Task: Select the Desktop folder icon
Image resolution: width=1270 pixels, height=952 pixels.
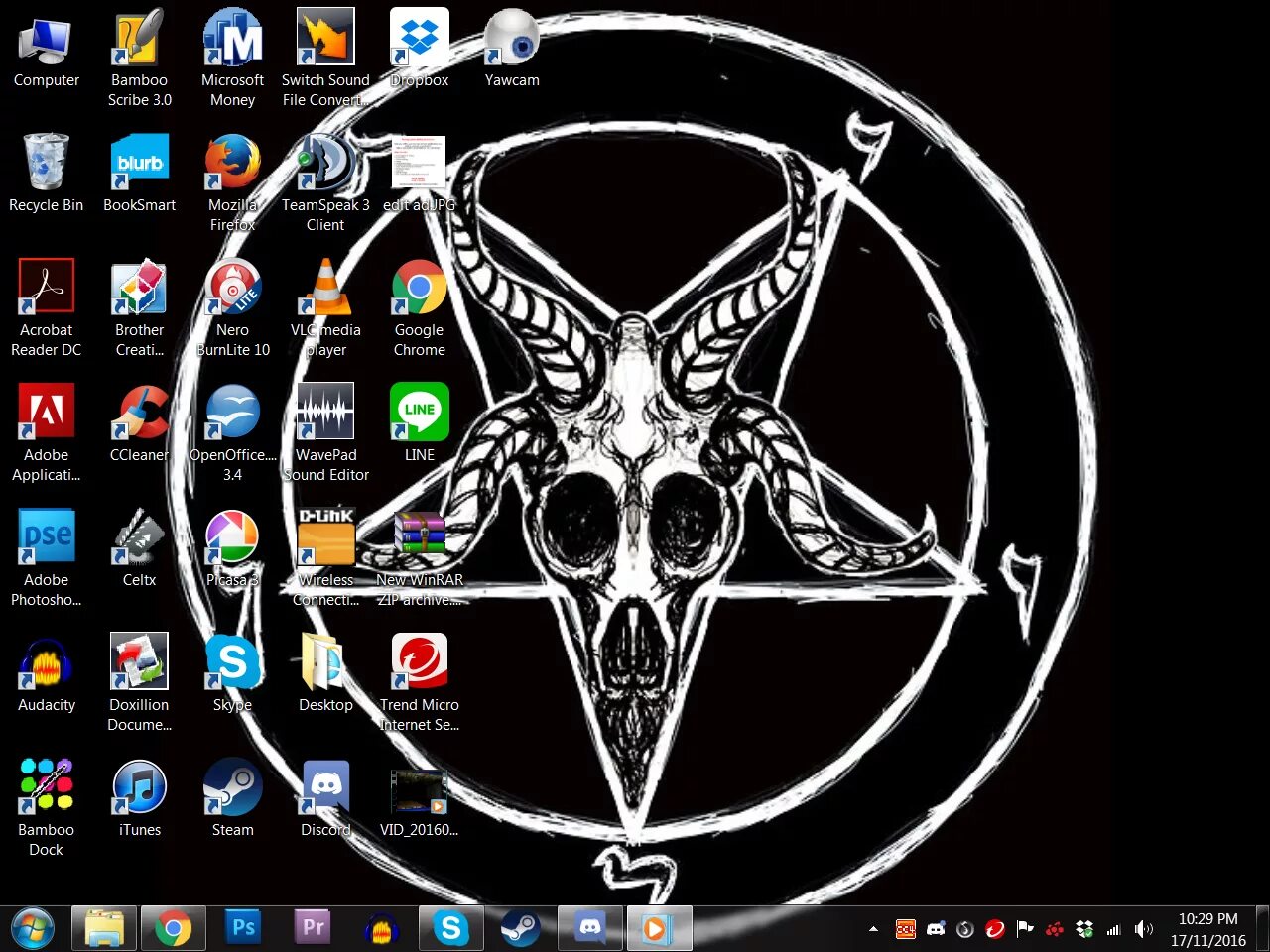Action: (x=325, y=674)
